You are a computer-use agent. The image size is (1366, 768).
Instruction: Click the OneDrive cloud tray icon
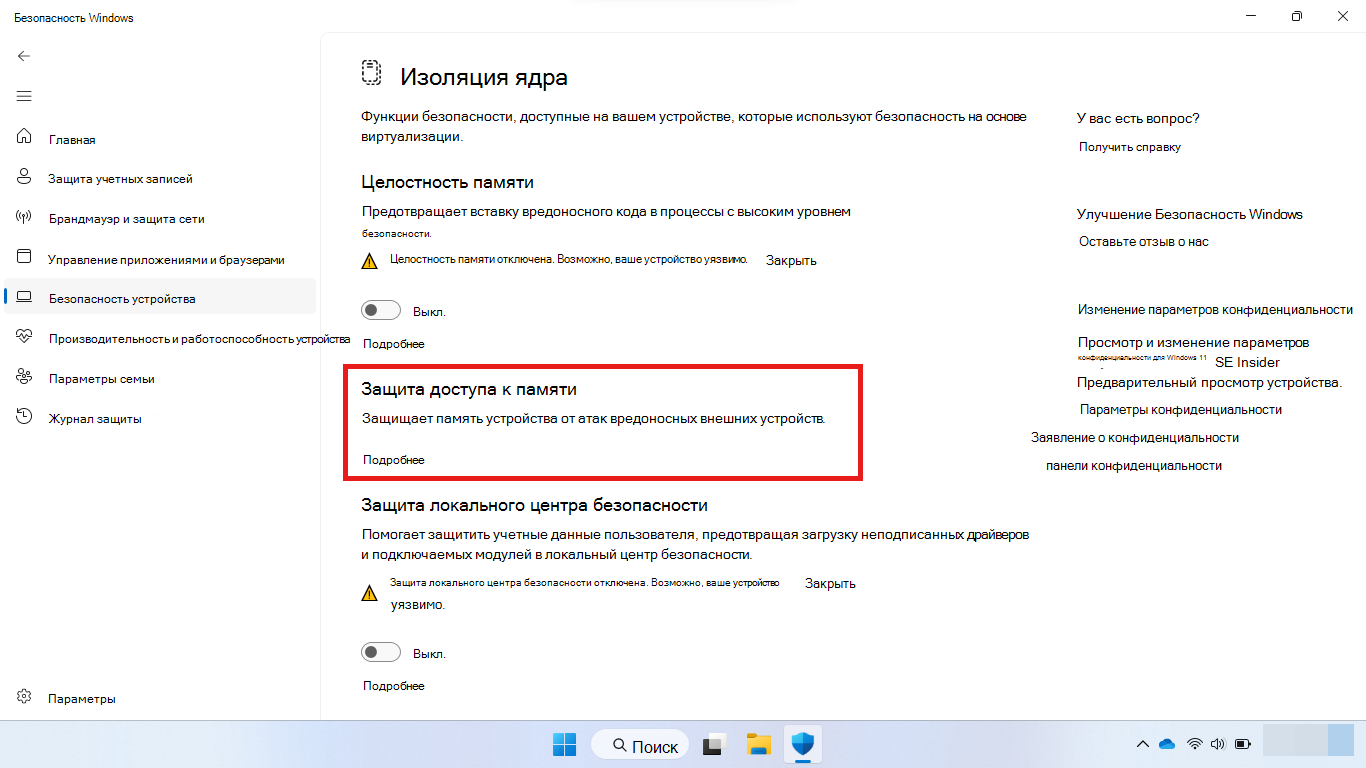click(1167, 744)
